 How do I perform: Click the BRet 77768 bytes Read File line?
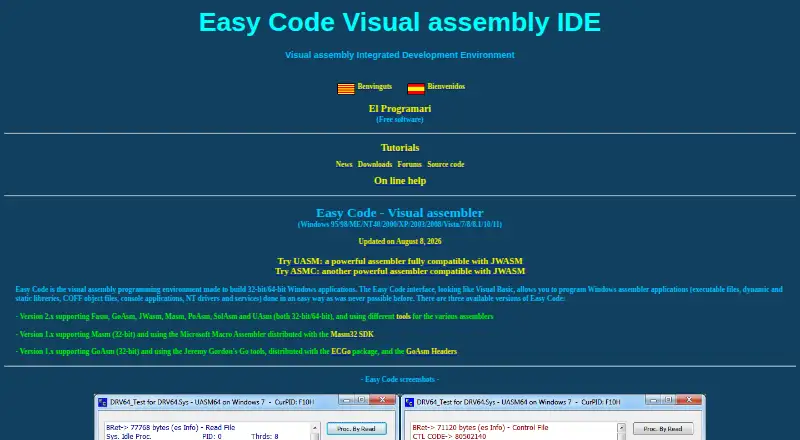coord(171,428)
